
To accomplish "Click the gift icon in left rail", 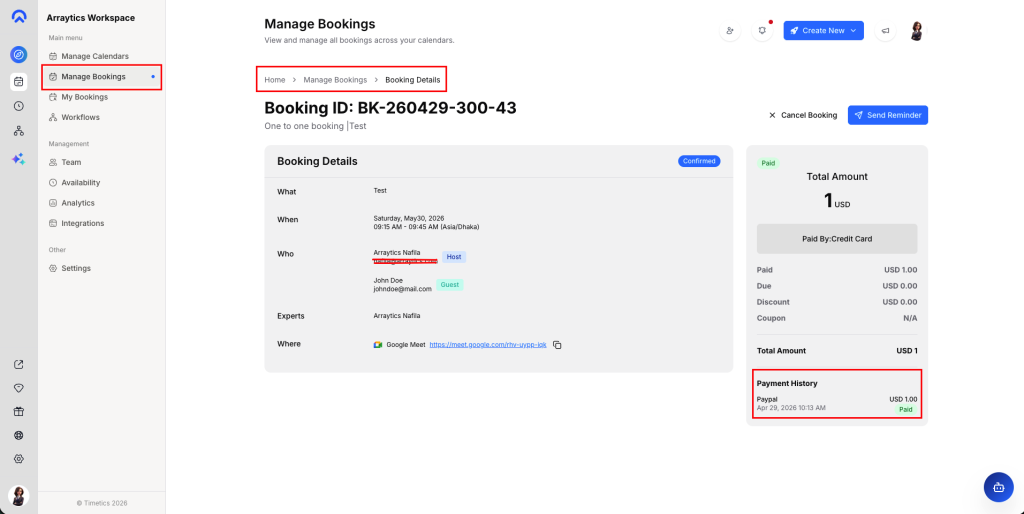I will point(18,411).
